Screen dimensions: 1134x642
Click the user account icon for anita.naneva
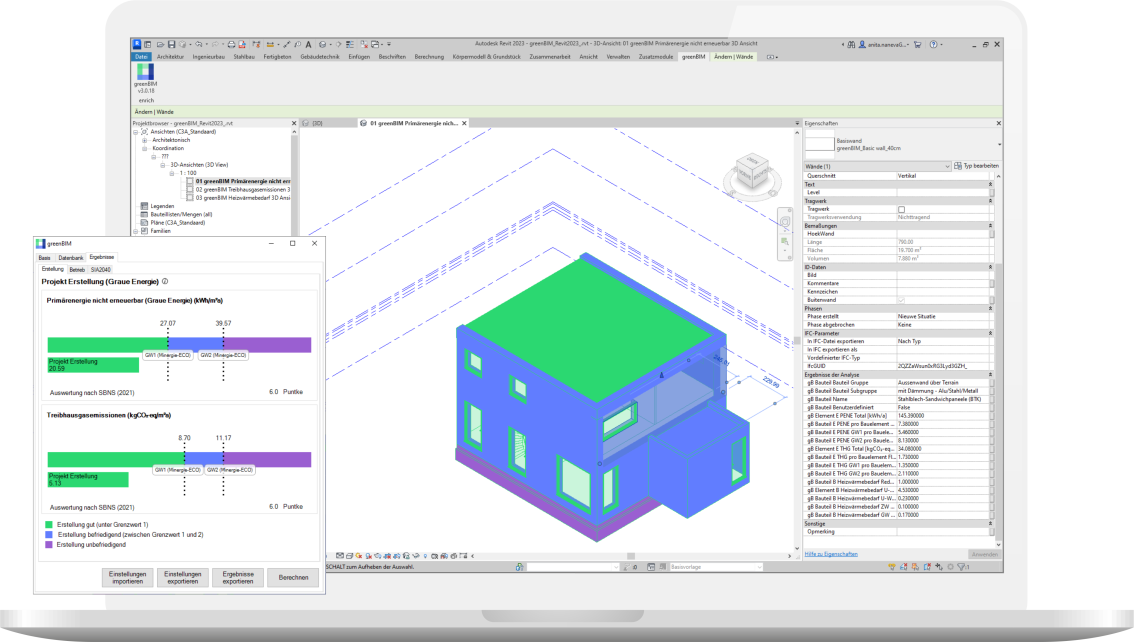coord(862,44)
